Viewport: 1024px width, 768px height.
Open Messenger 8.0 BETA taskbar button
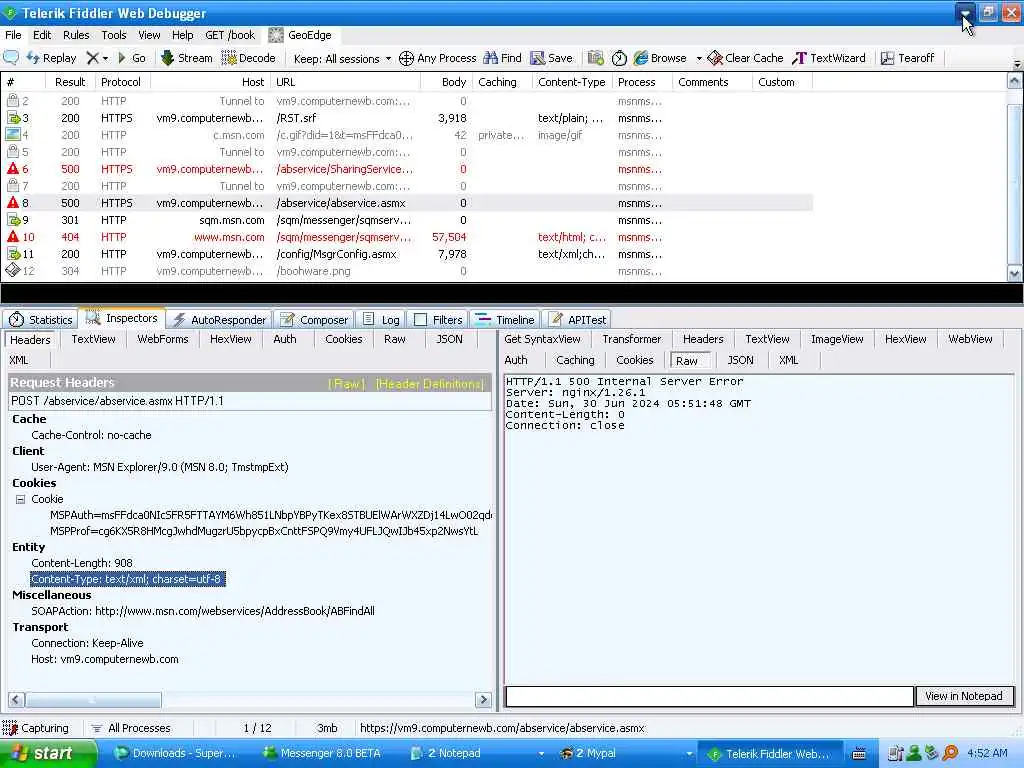coord(322,754)
